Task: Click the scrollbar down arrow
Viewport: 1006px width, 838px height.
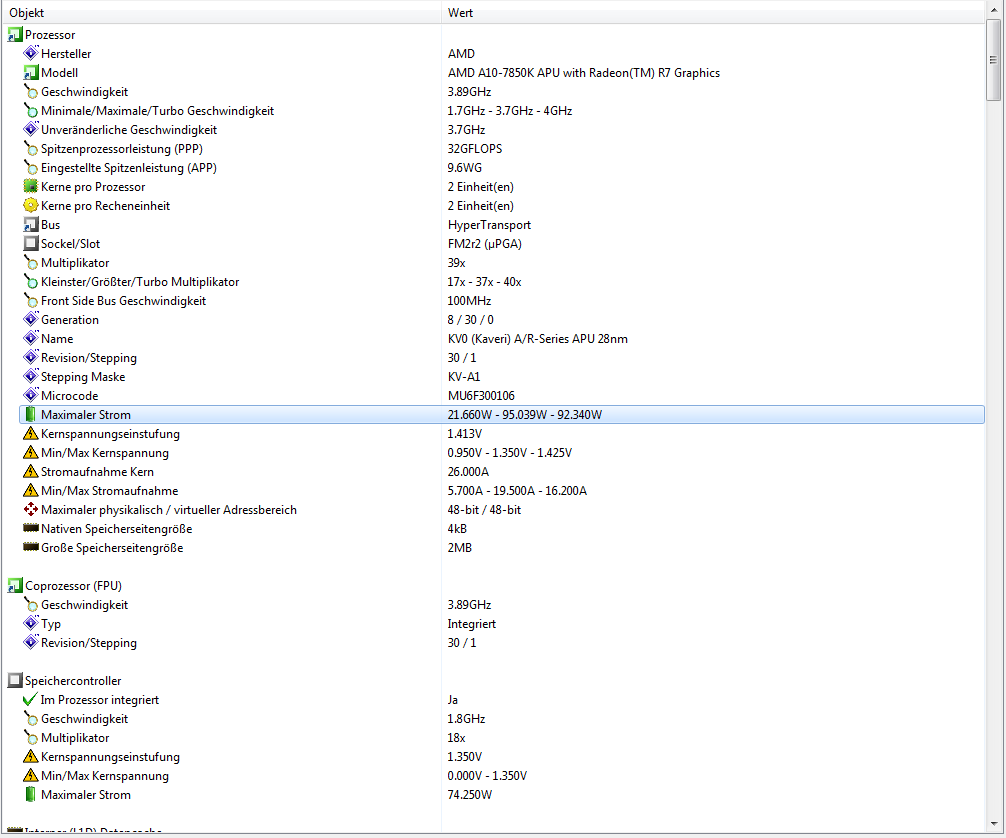Action: (993, 824)
